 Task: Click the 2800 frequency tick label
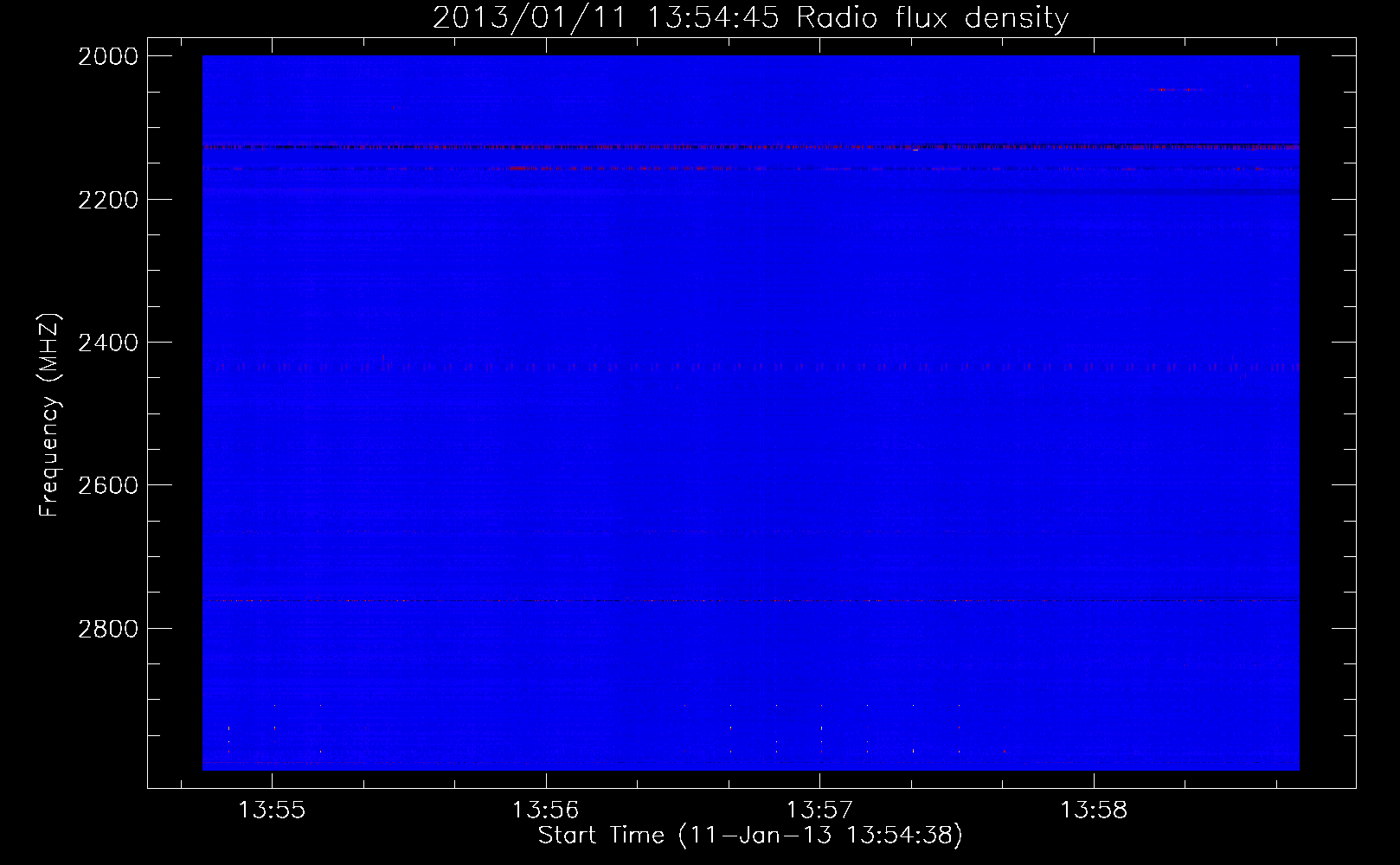point(108,629)
